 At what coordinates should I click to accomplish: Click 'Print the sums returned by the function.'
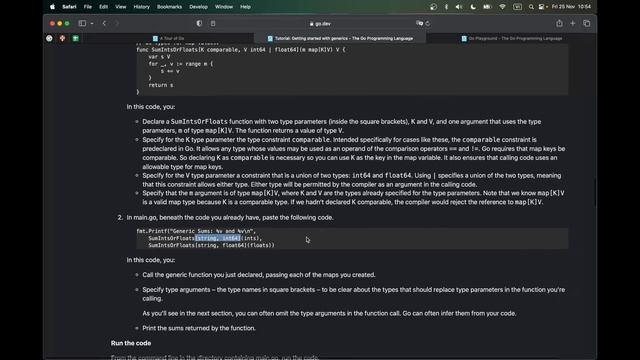pos(199,328)
